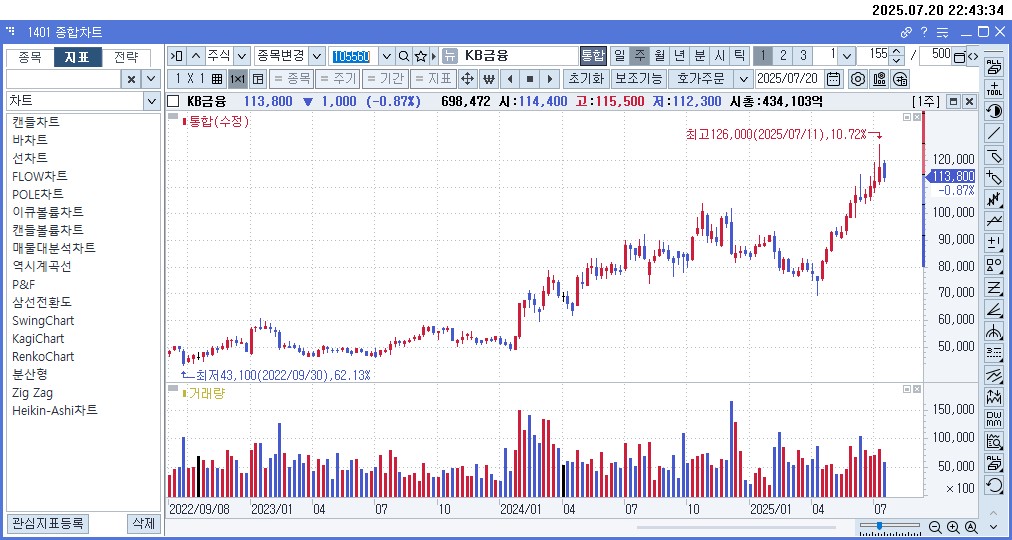Click the link chain icon in title bar

(906, 32)
